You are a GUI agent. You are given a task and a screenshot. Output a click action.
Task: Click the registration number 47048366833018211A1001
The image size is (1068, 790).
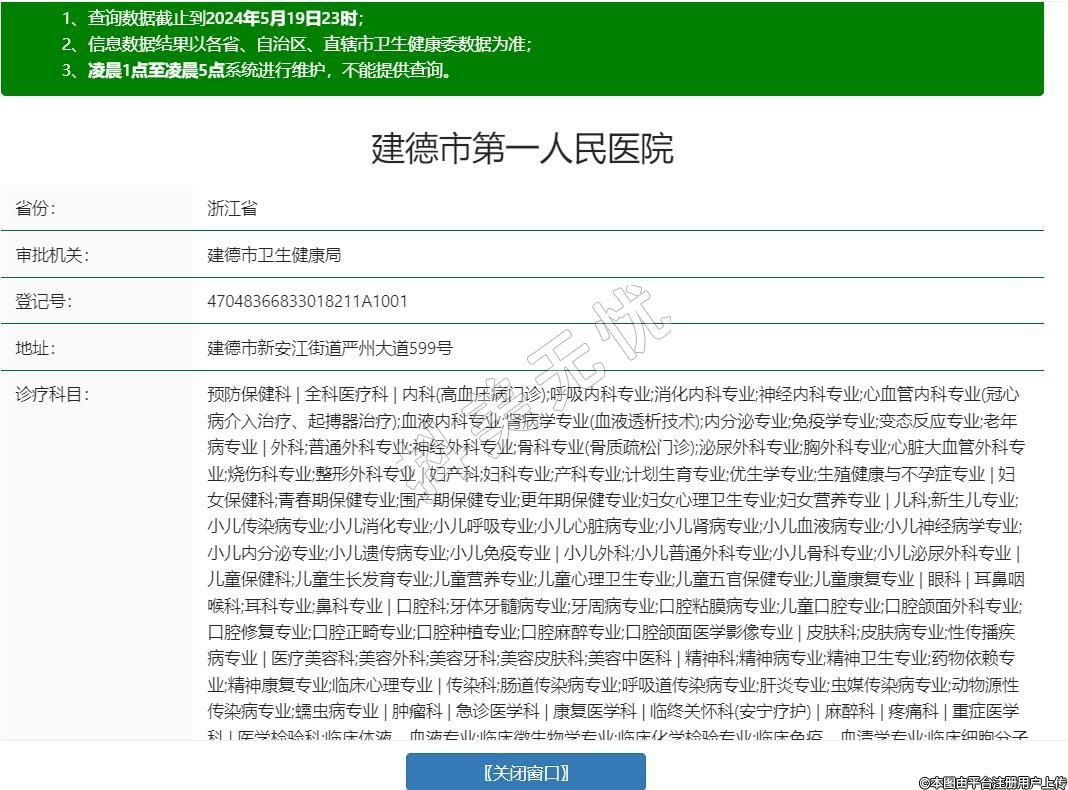(x=307, y=301)
